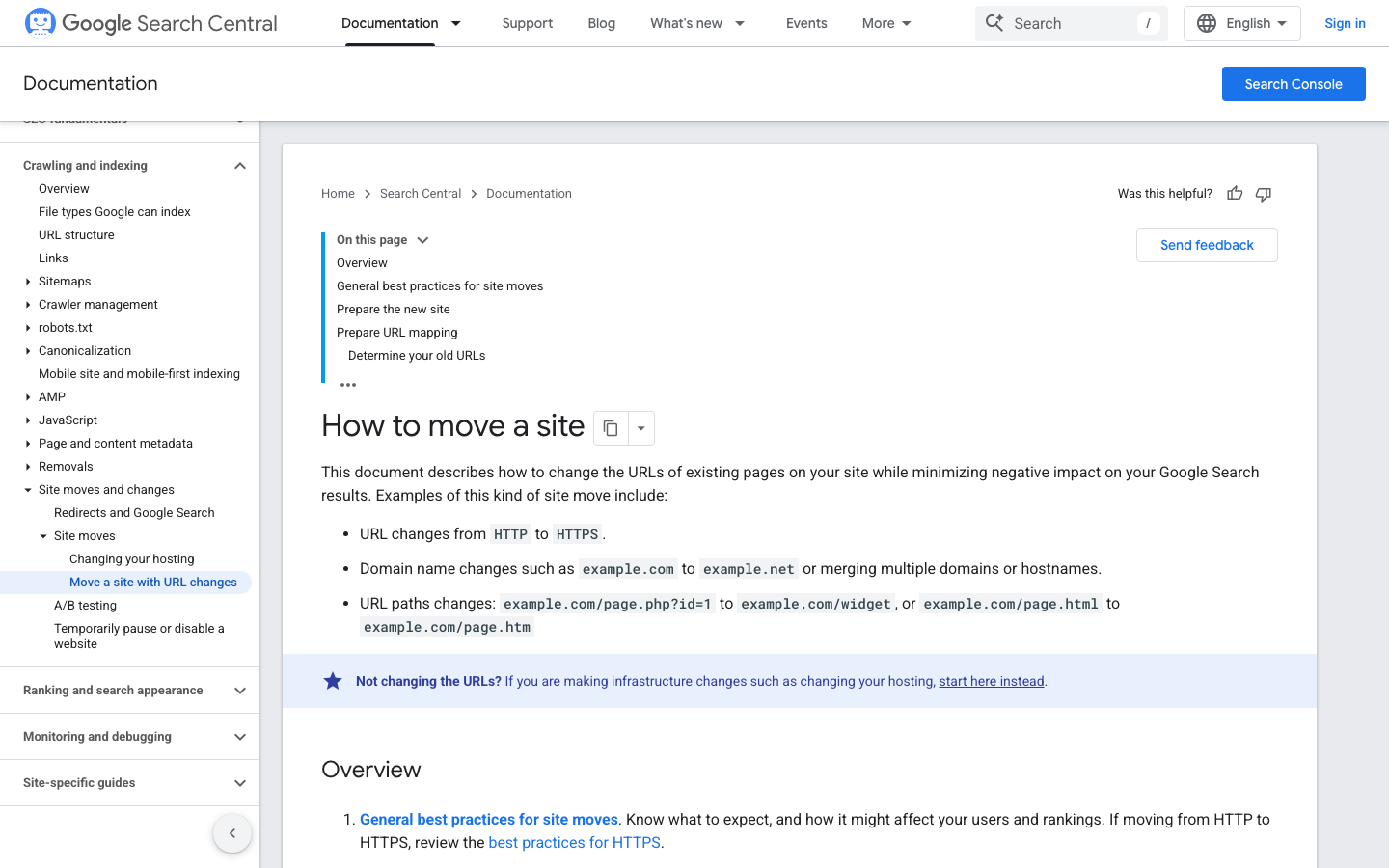Viewport: 1389px width, 868px height.
Task: Click the globe language icon
Action: (x=1207, y=23)
